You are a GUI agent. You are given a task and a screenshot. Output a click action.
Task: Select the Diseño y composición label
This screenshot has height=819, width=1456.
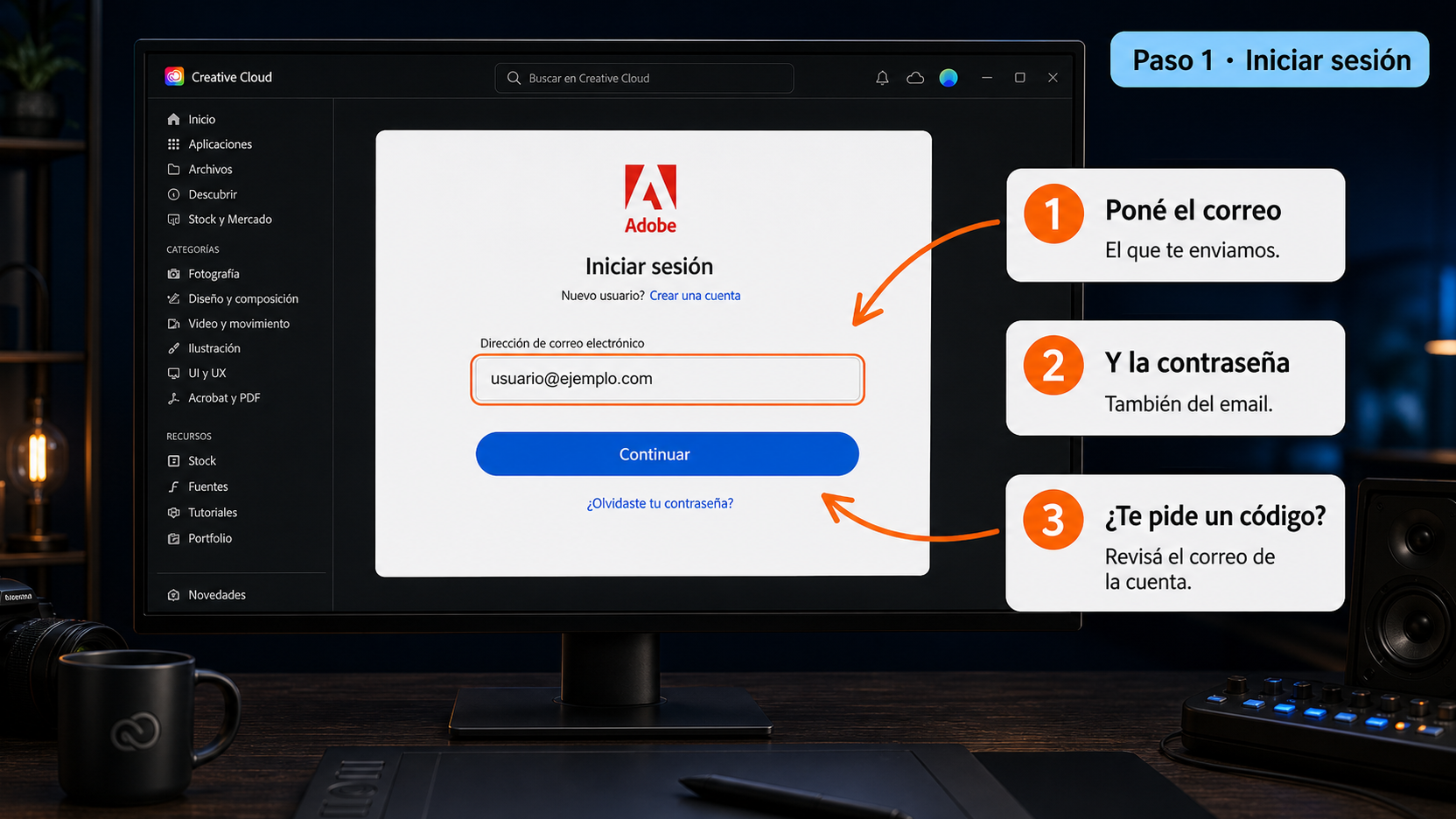click(x=243, y=298)
